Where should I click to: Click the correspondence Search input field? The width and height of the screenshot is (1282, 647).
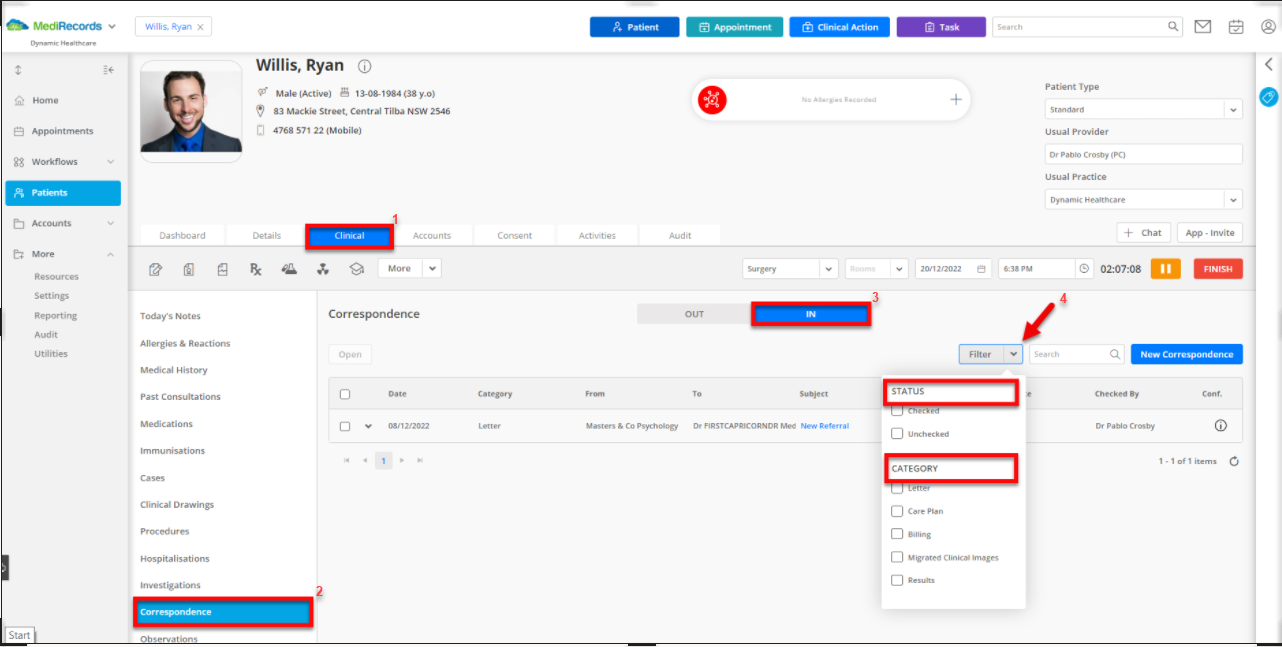click(x=1068, y=354)
